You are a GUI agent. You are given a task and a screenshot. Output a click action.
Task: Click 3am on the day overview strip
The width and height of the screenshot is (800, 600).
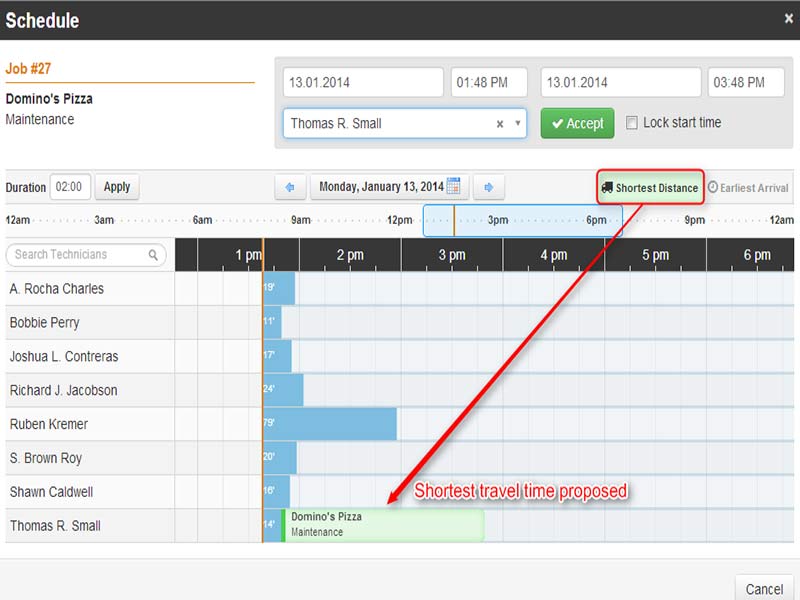(x=104, y=220)
